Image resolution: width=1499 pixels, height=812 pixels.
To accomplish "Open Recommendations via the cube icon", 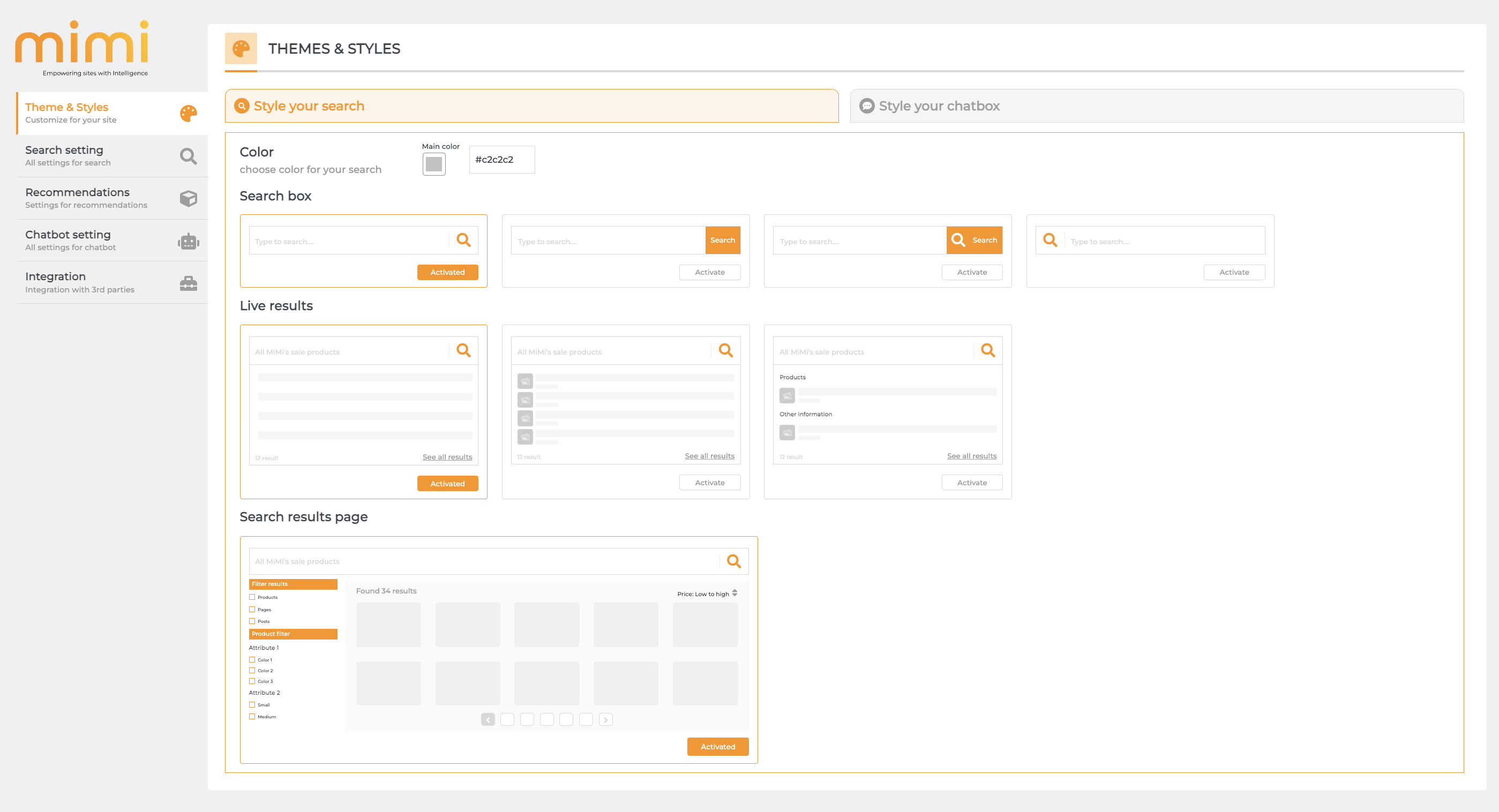I will (x=188, y=198).
